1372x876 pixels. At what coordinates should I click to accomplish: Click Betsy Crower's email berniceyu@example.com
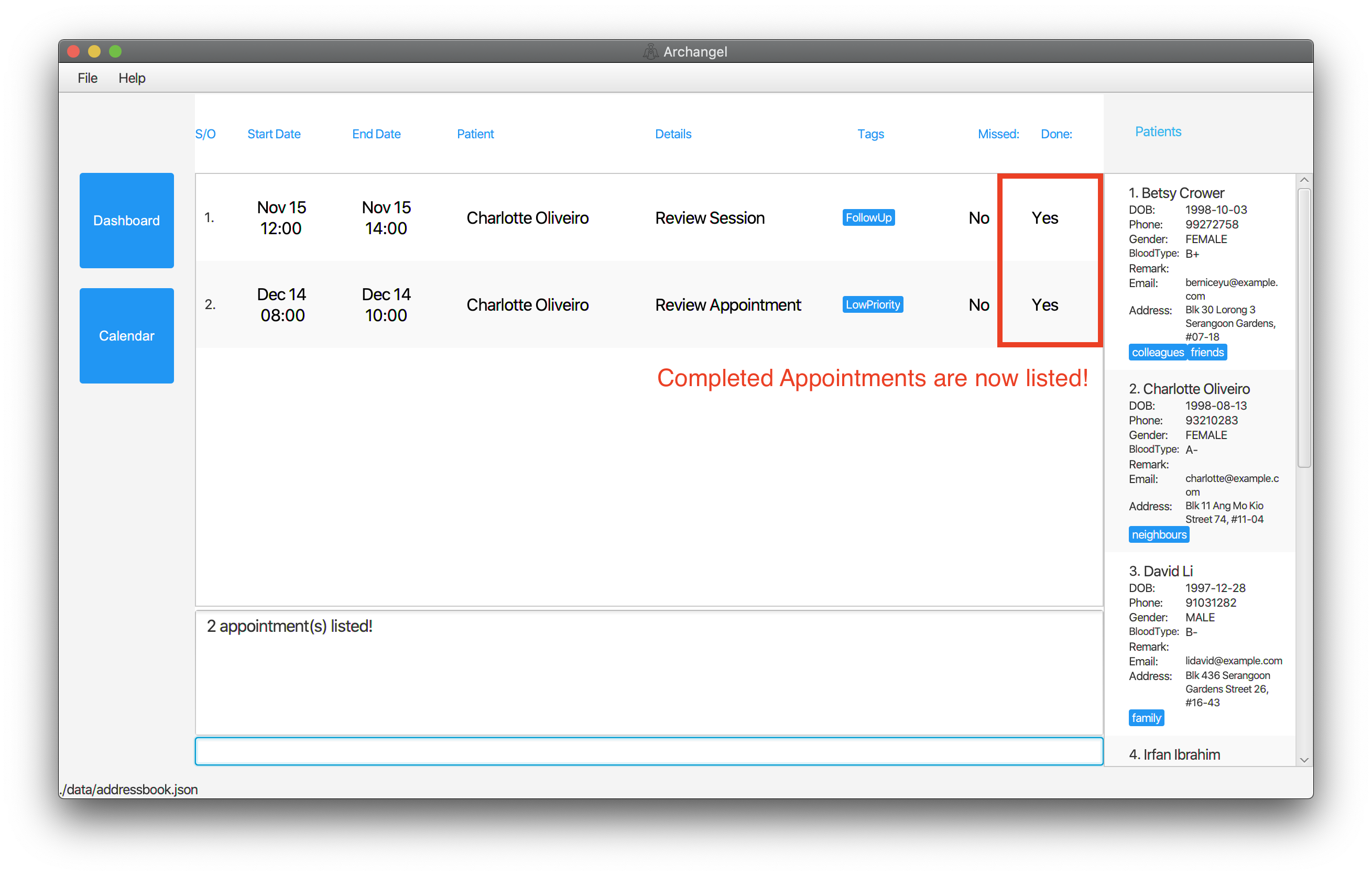[x=1231, y=289]
